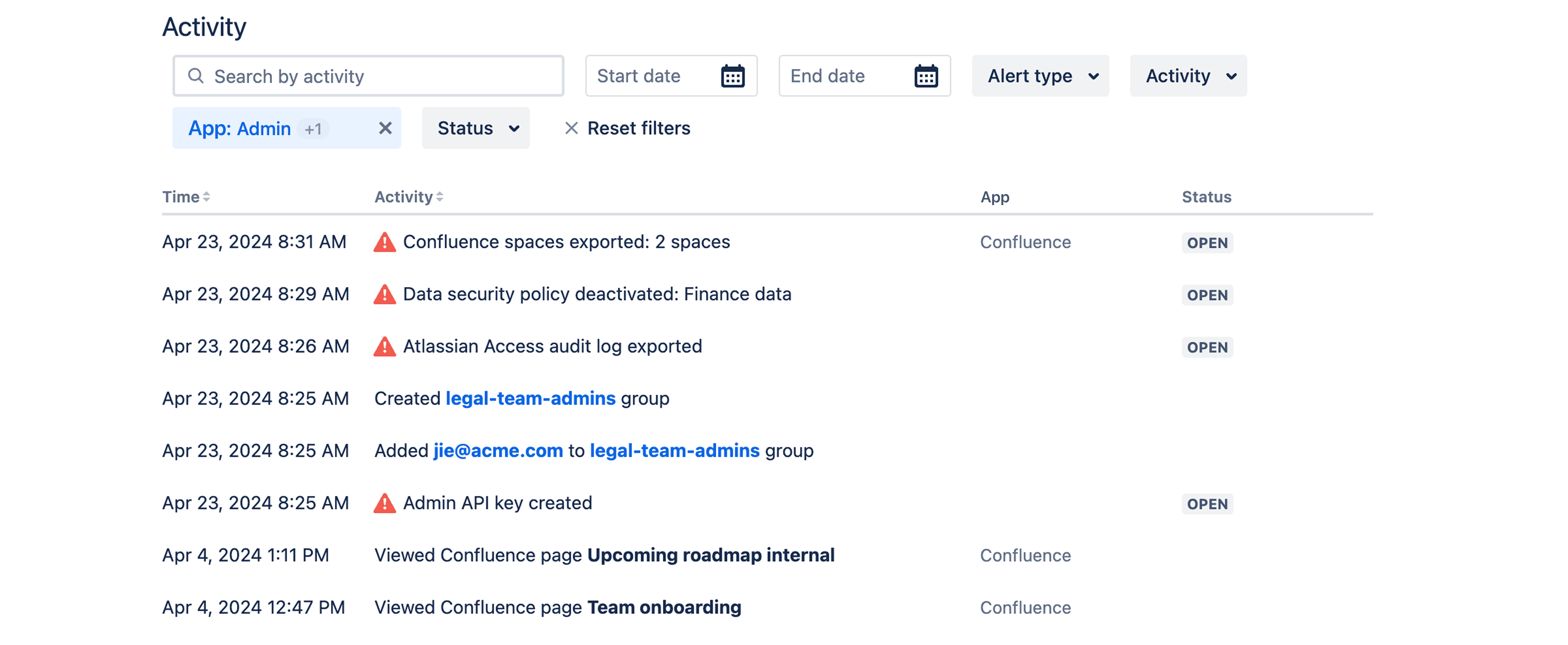1568x645 pixels.
Task: Open legal-team-admins link in Created row
Action: (x=530, y=399)
